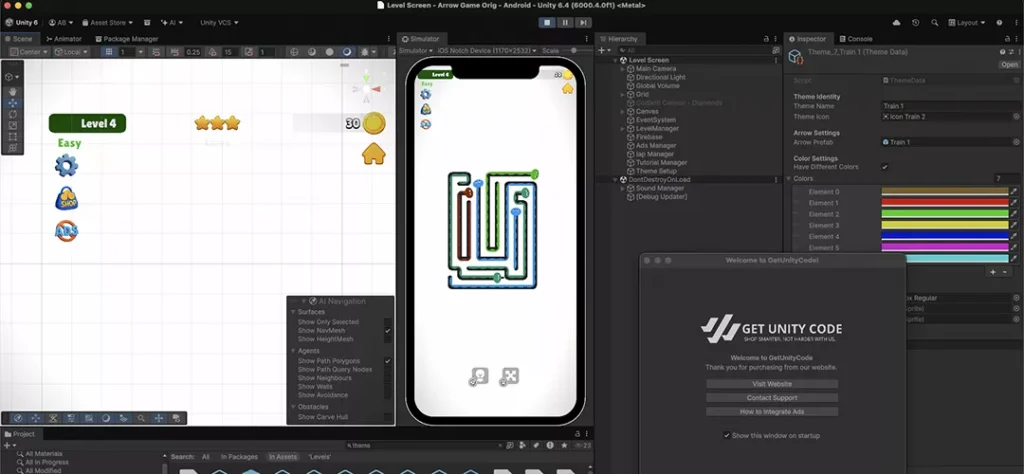
Task: Click the gold stars in Scene view
Action: click(217, 123)
